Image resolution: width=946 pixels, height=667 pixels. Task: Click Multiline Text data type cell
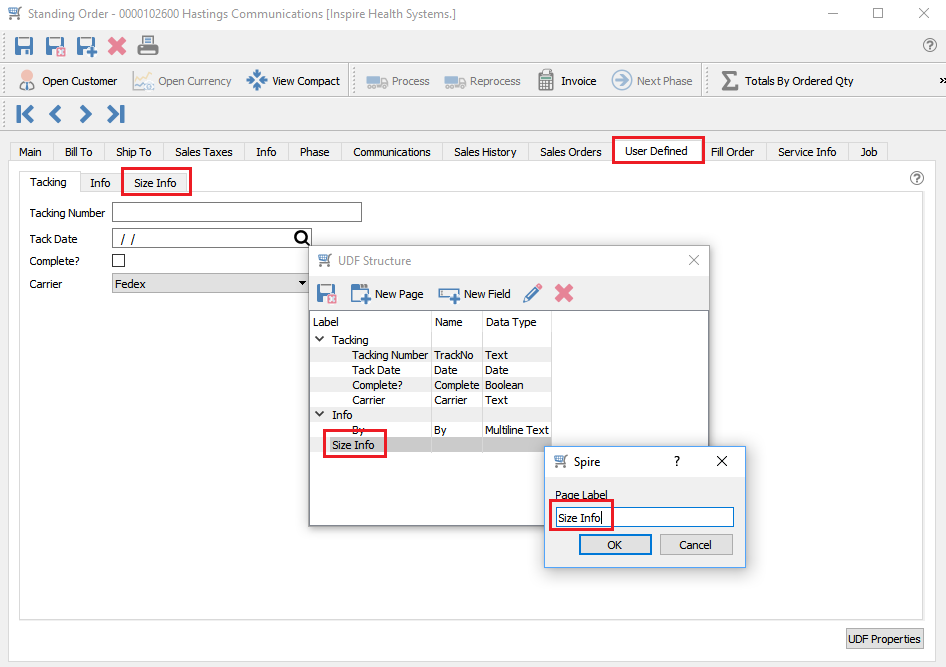point(516,430)
